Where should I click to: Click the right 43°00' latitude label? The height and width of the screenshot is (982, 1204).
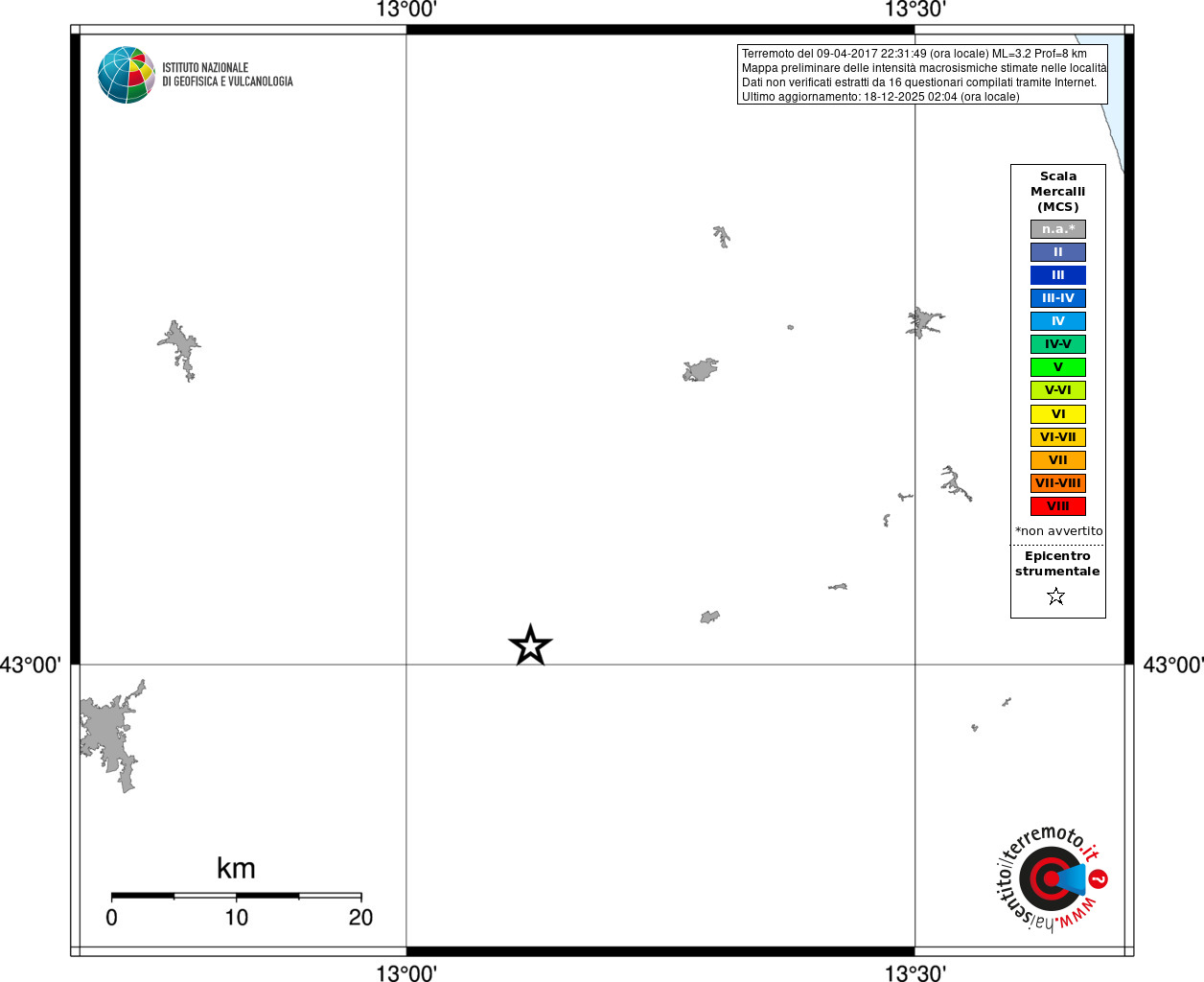coord(1173,665)
